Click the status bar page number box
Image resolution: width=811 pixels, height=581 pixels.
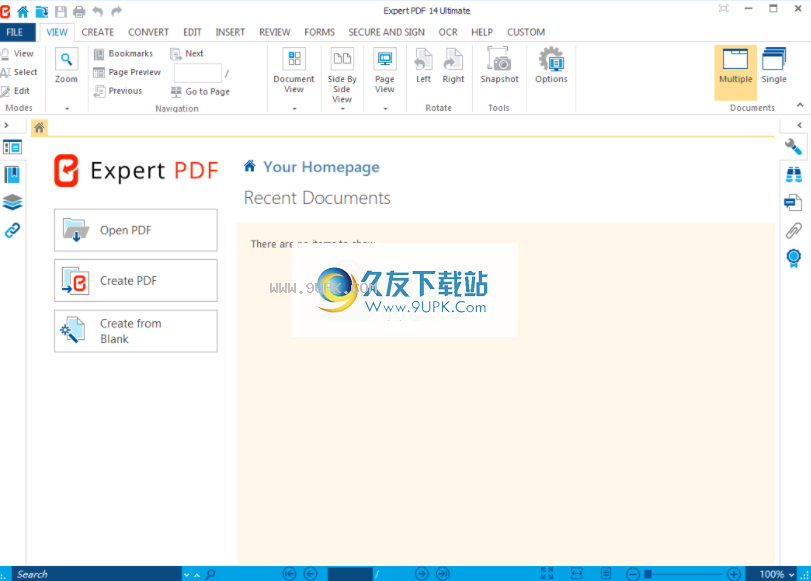[350, 574]
